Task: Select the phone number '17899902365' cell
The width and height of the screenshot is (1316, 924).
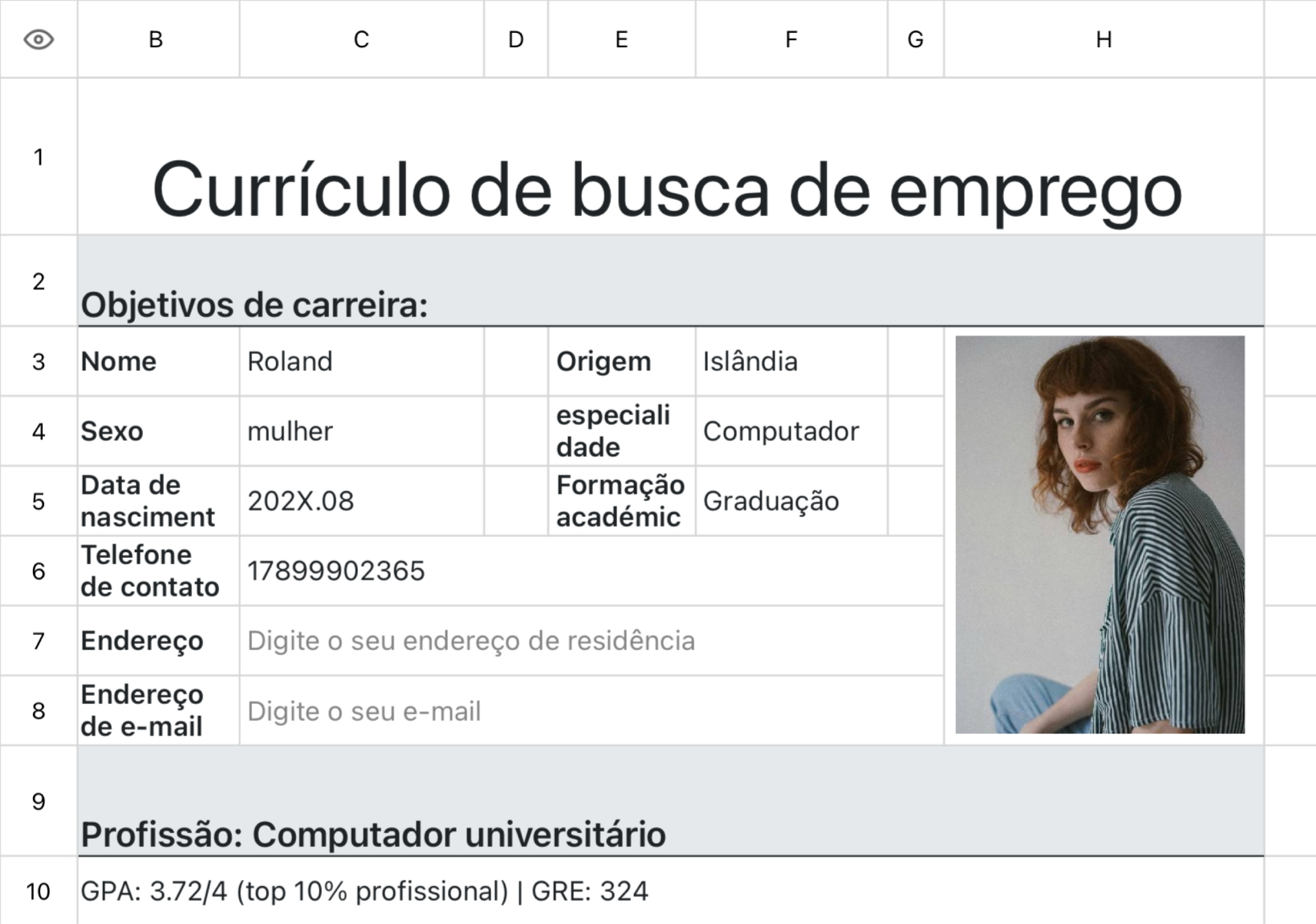Action: pos(592,571)
